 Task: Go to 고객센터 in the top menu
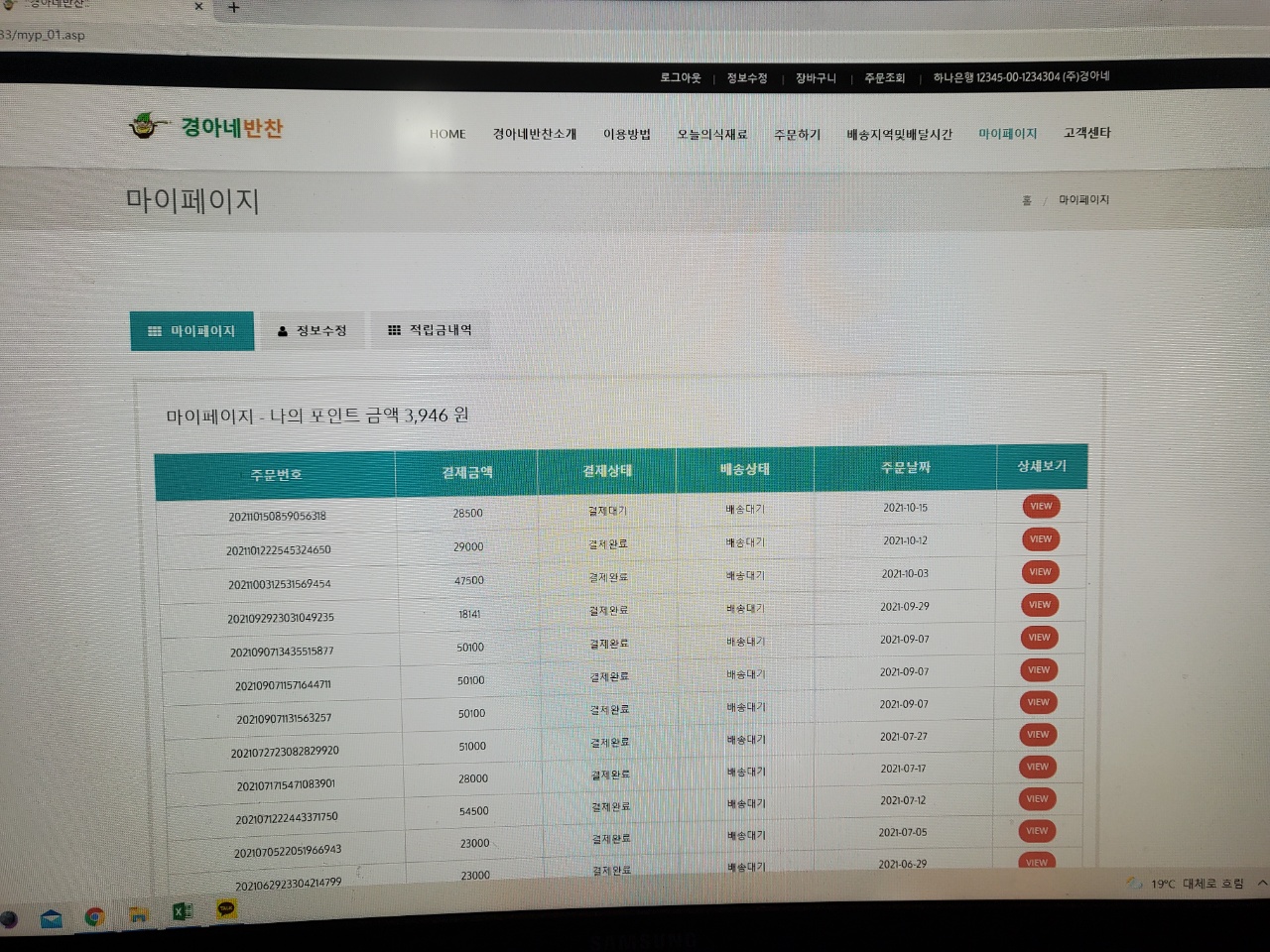[x=1086, y=133]
